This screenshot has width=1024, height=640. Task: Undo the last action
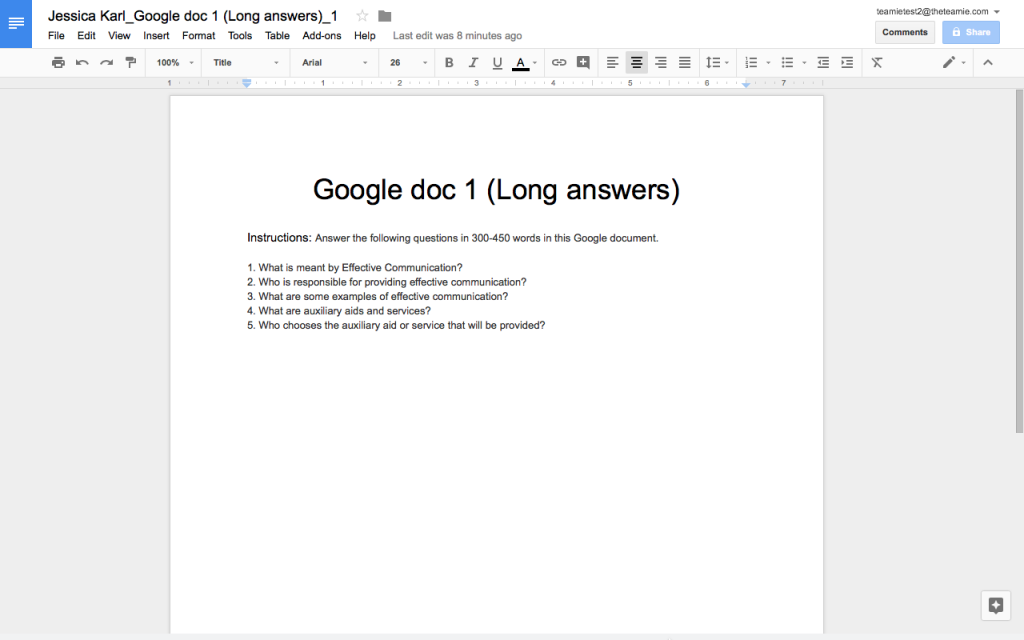(82, 63)
